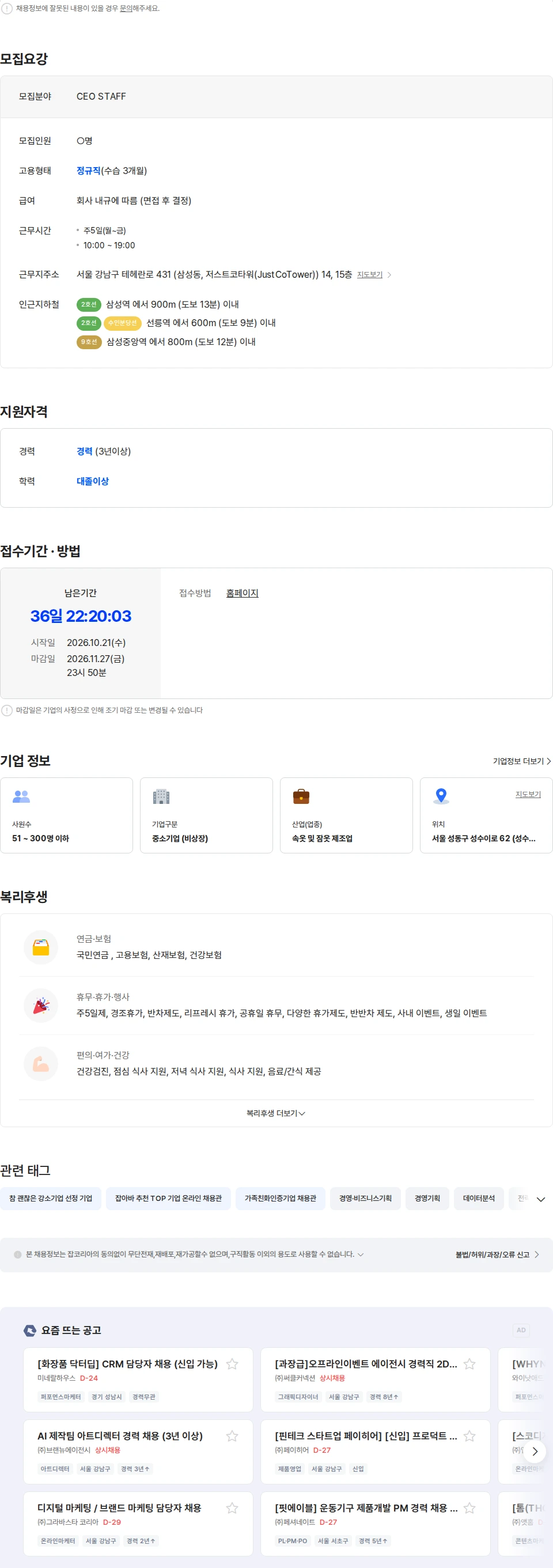Image resolution: width=553 pixels, height=1568 pixels.
Task: Click the 기업구분 building icon
Action: click(x=161, y=796)
